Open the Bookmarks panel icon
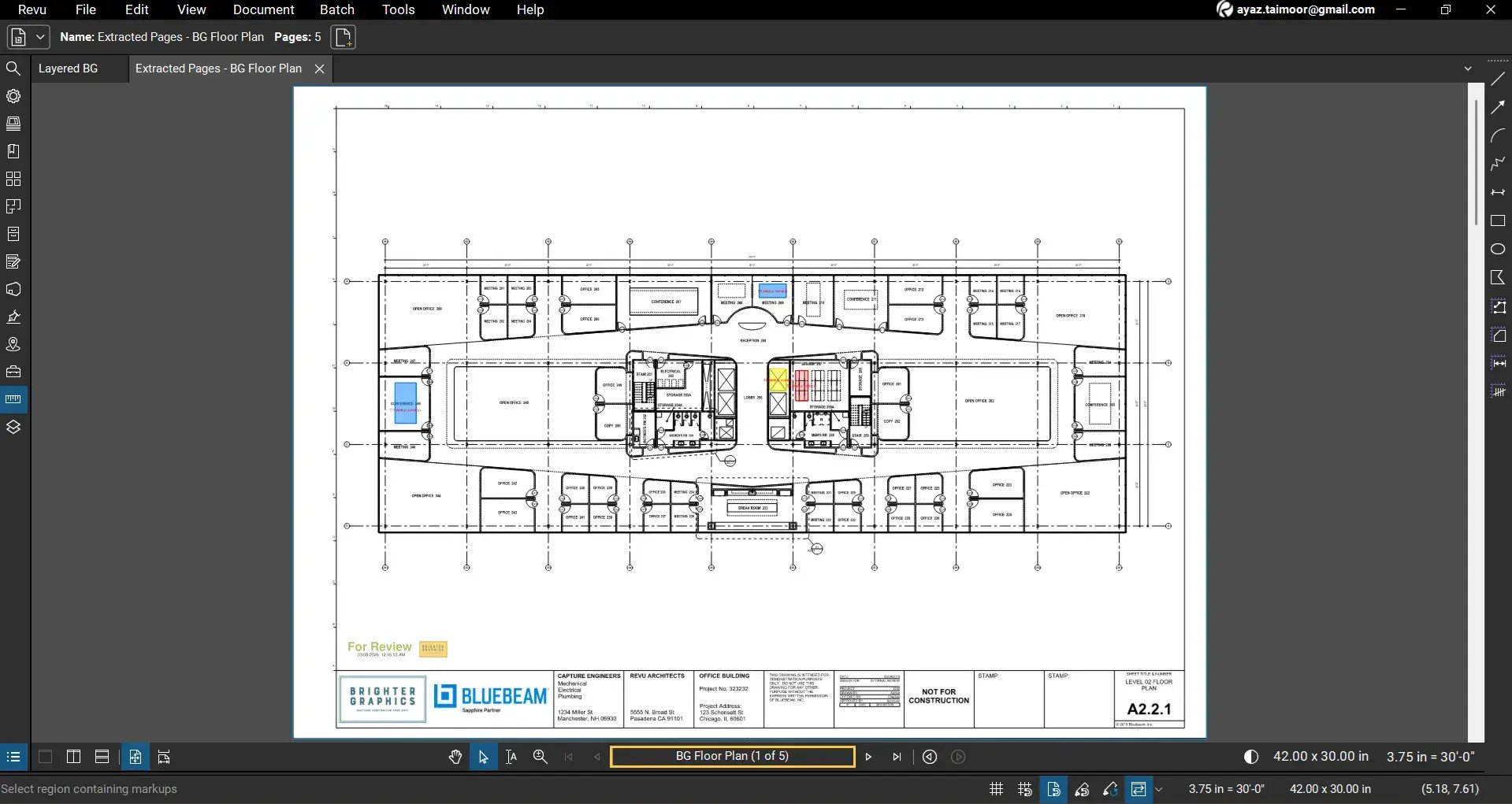Image resolution: width=1512 pixels, height=804 pixels. (x=13, y=151)
